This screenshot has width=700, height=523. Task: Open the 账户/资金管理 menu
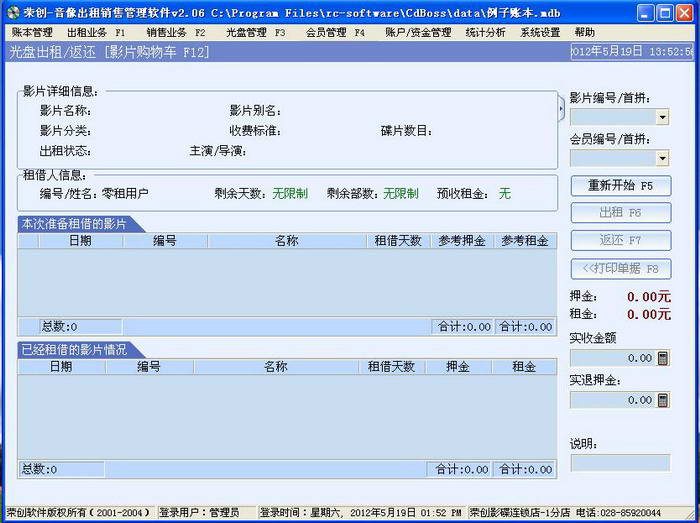418,33
